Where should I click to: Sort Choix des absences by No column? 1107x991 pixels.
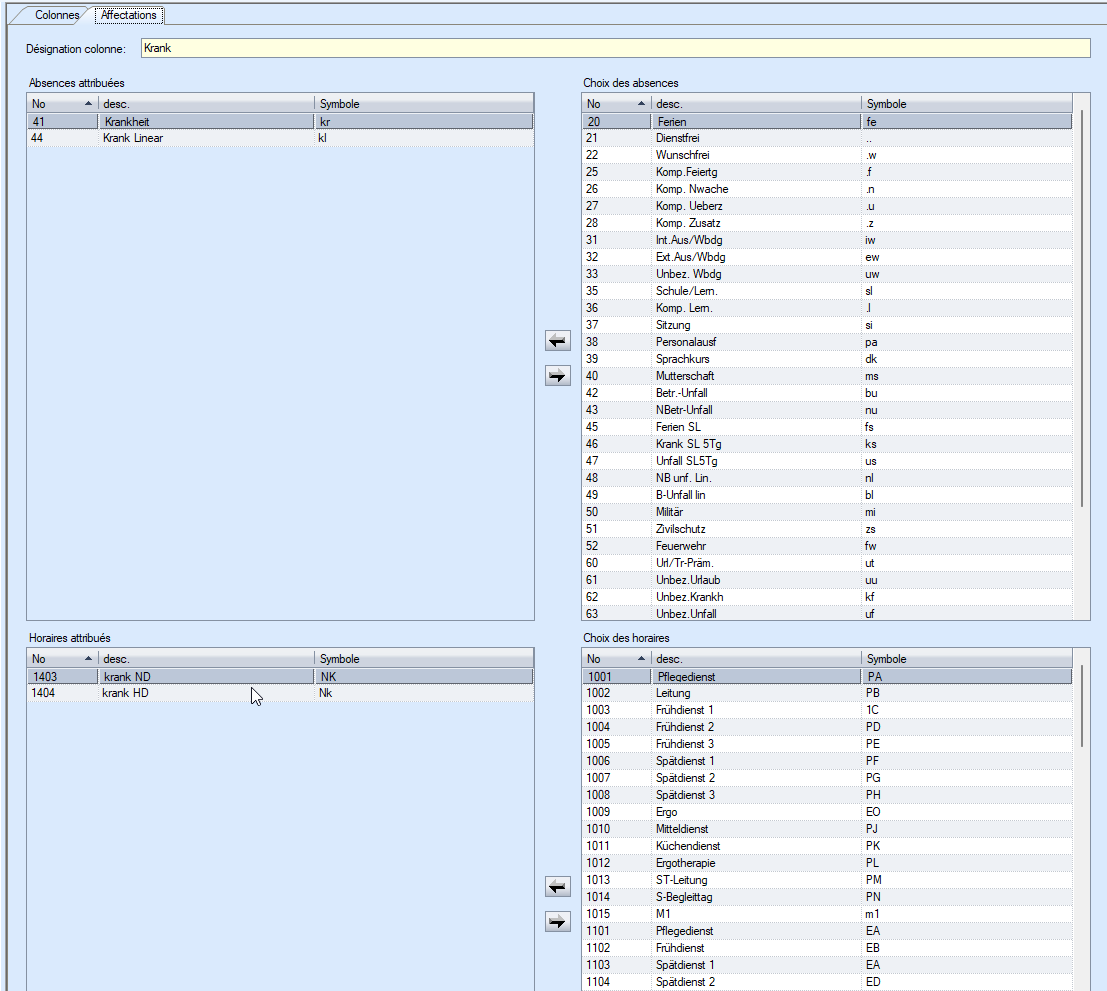615,104
